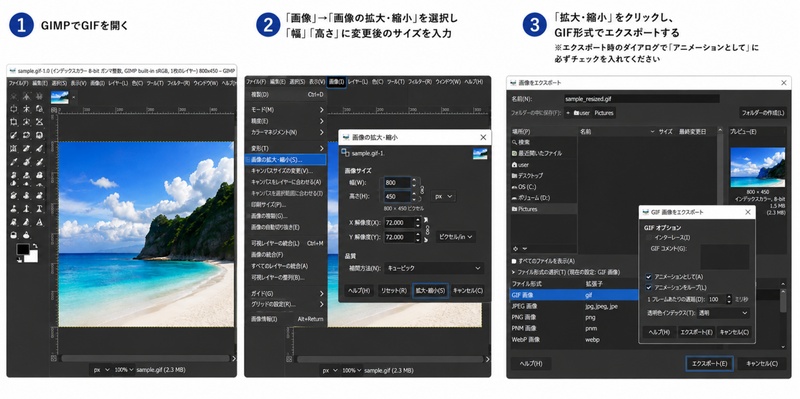This screenshot has width=800, height=399.
Task: Click the add bookmark icon below places list
Action: (x=516, y=248)
